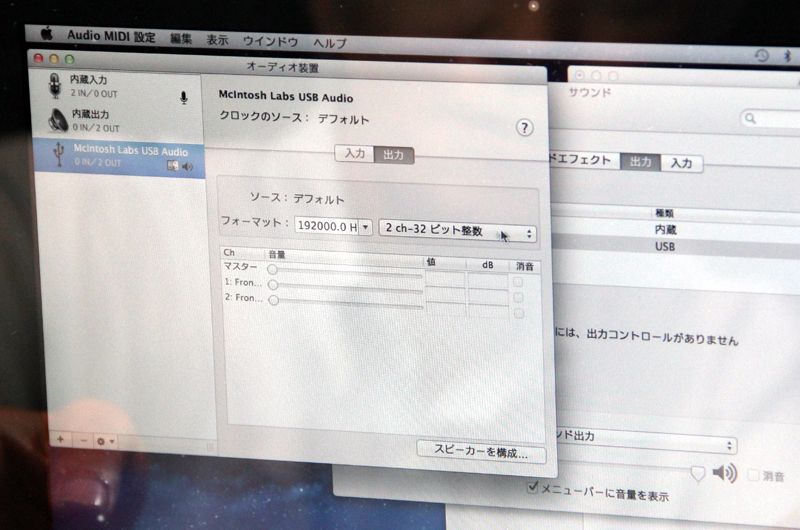Screen dimensions: 800x530
Task: Open the ウインドウ menu
Action: (270, 41)
